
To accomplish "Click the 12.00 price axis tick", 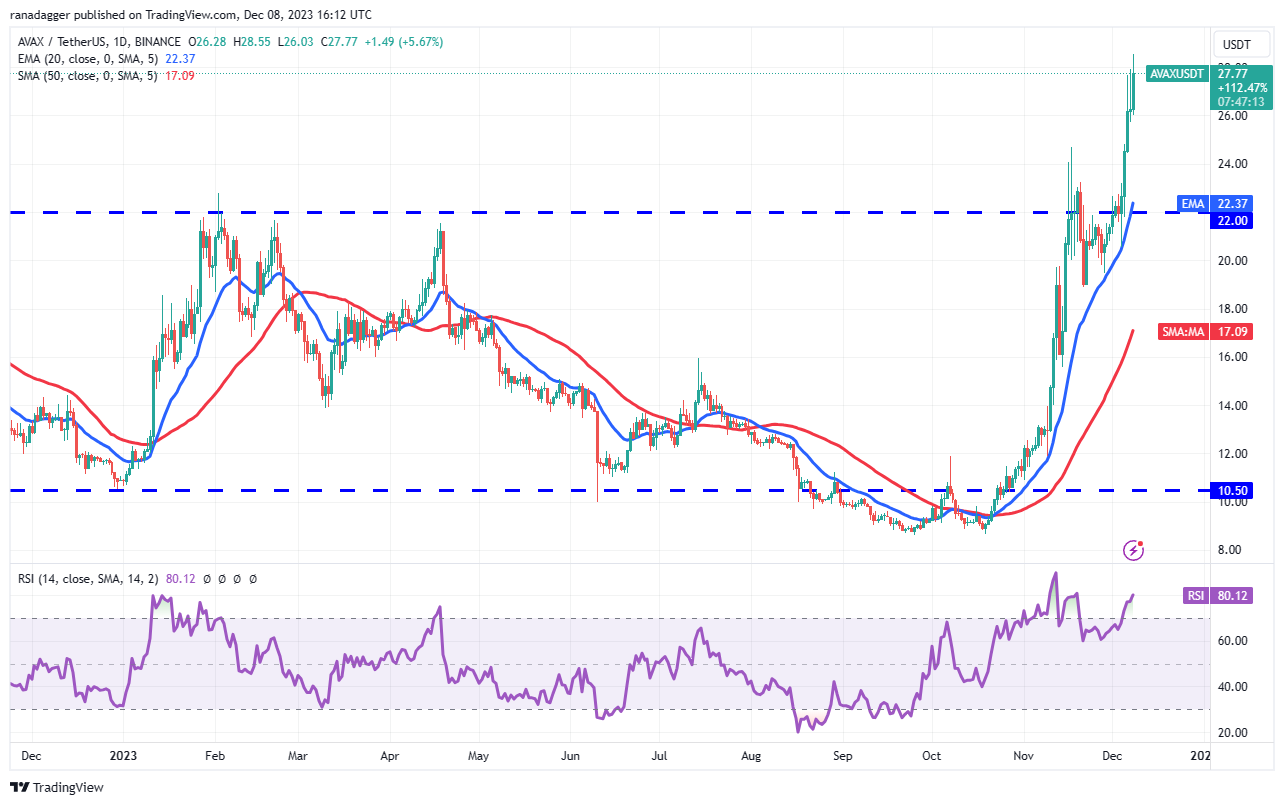I will coord(1231,454).
